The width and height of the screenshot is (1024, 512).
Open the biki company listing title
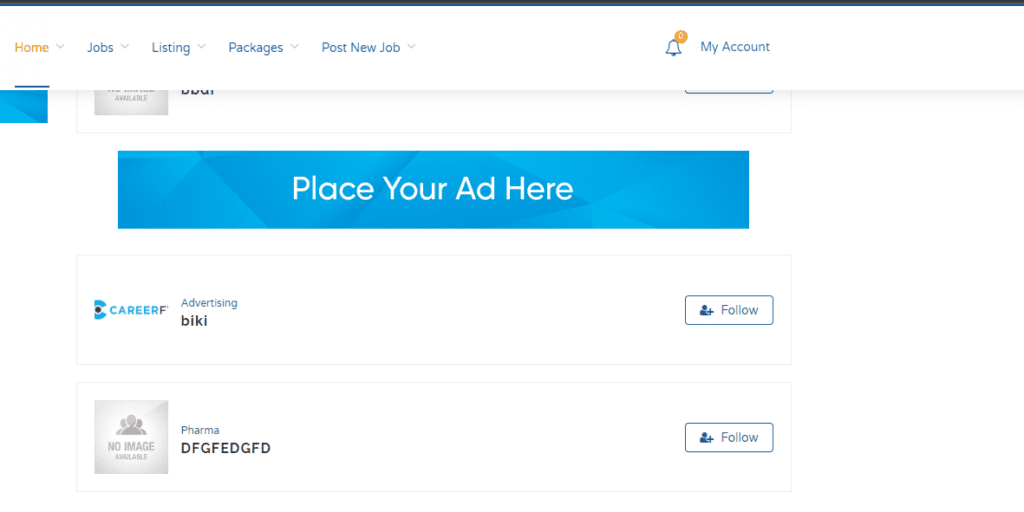(x=194, y=321)
